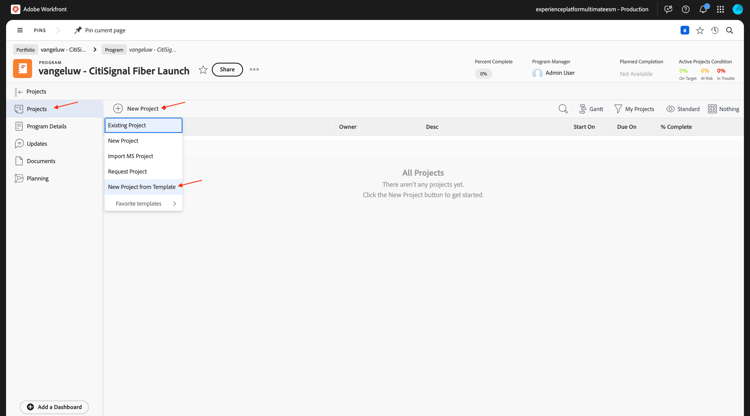The width and height of the screenshot is (750, 416).
Task: Open the New Project dropdown button
Action: pos(136,109)
